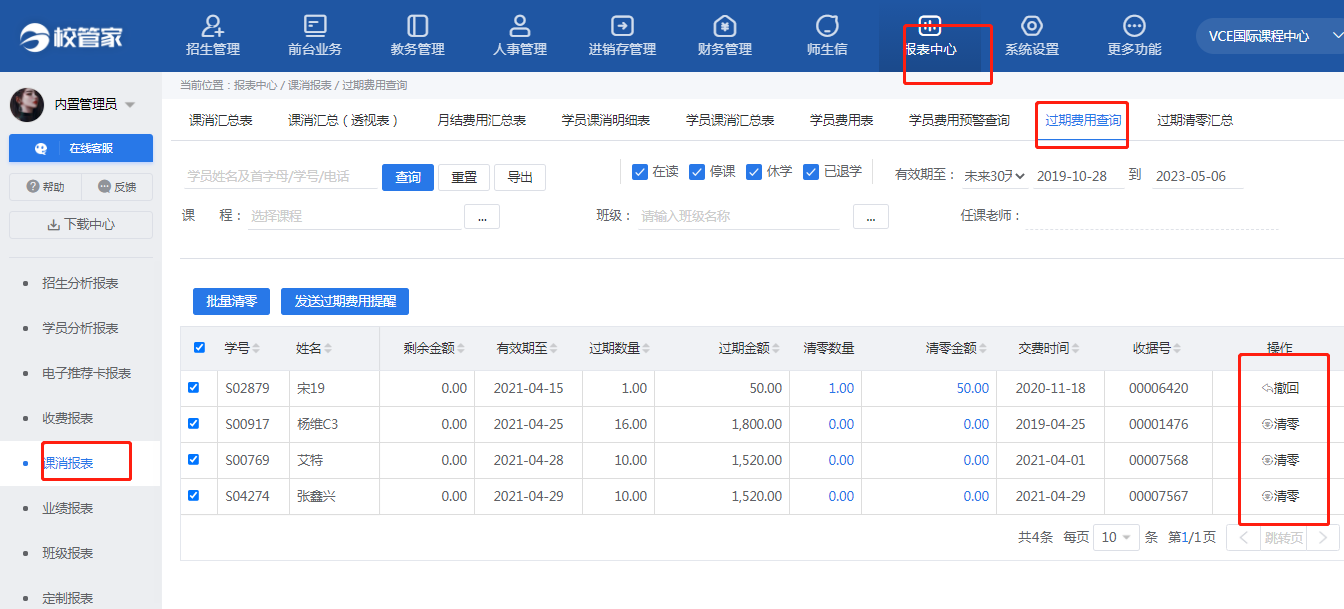Switch to 课消汇总表 tab
This screenshot has width=1344, height=609.
point(221,120)
